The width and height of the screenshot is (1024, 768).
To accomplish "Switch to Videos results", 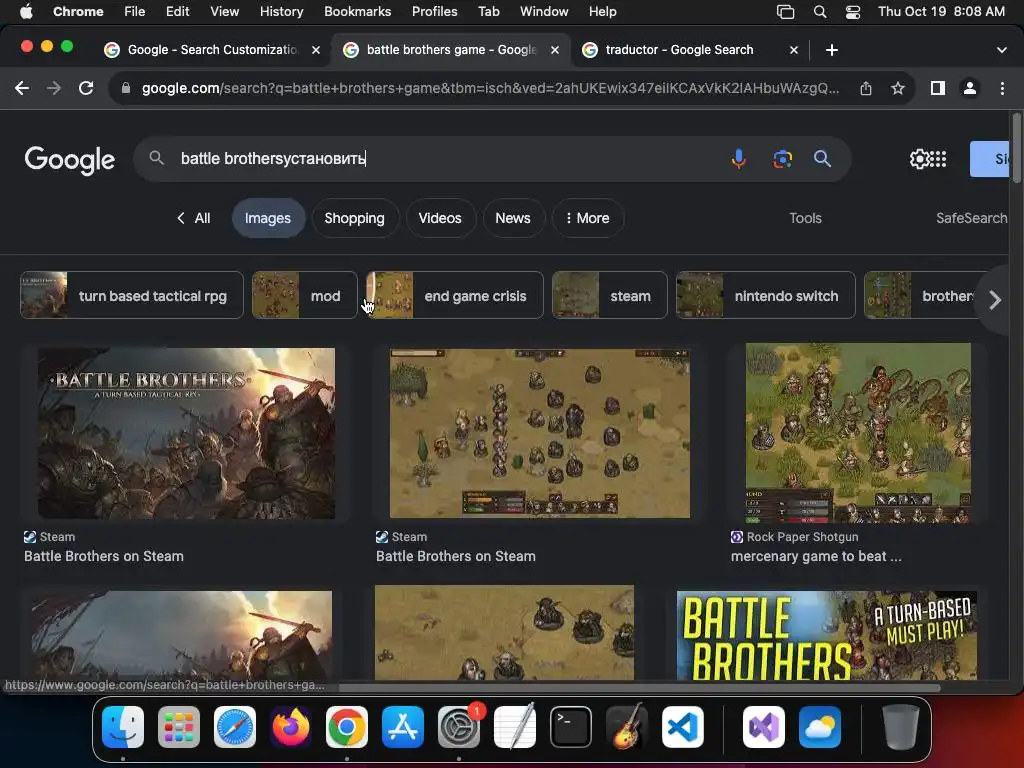I will pyautogui.click(x=440, y=218).
